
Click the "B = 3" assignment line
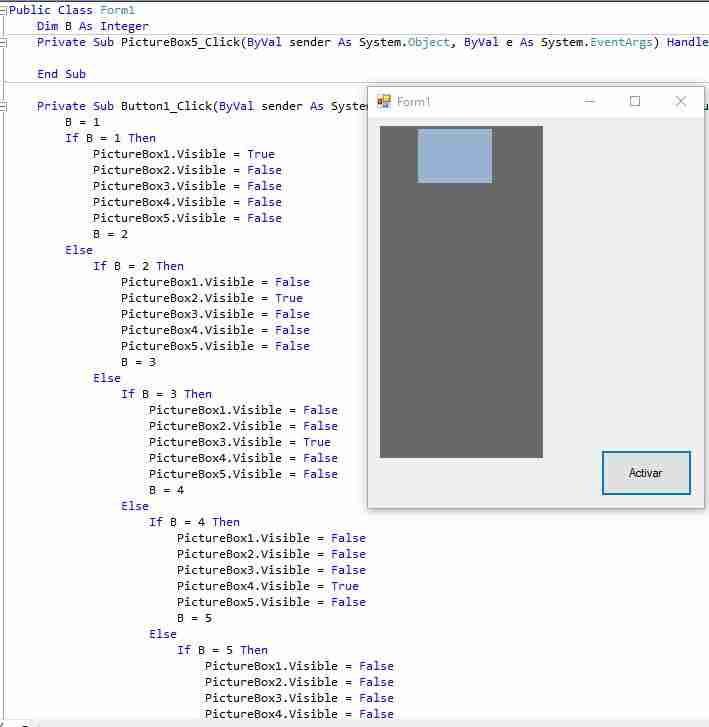click(x=138, y=362)
